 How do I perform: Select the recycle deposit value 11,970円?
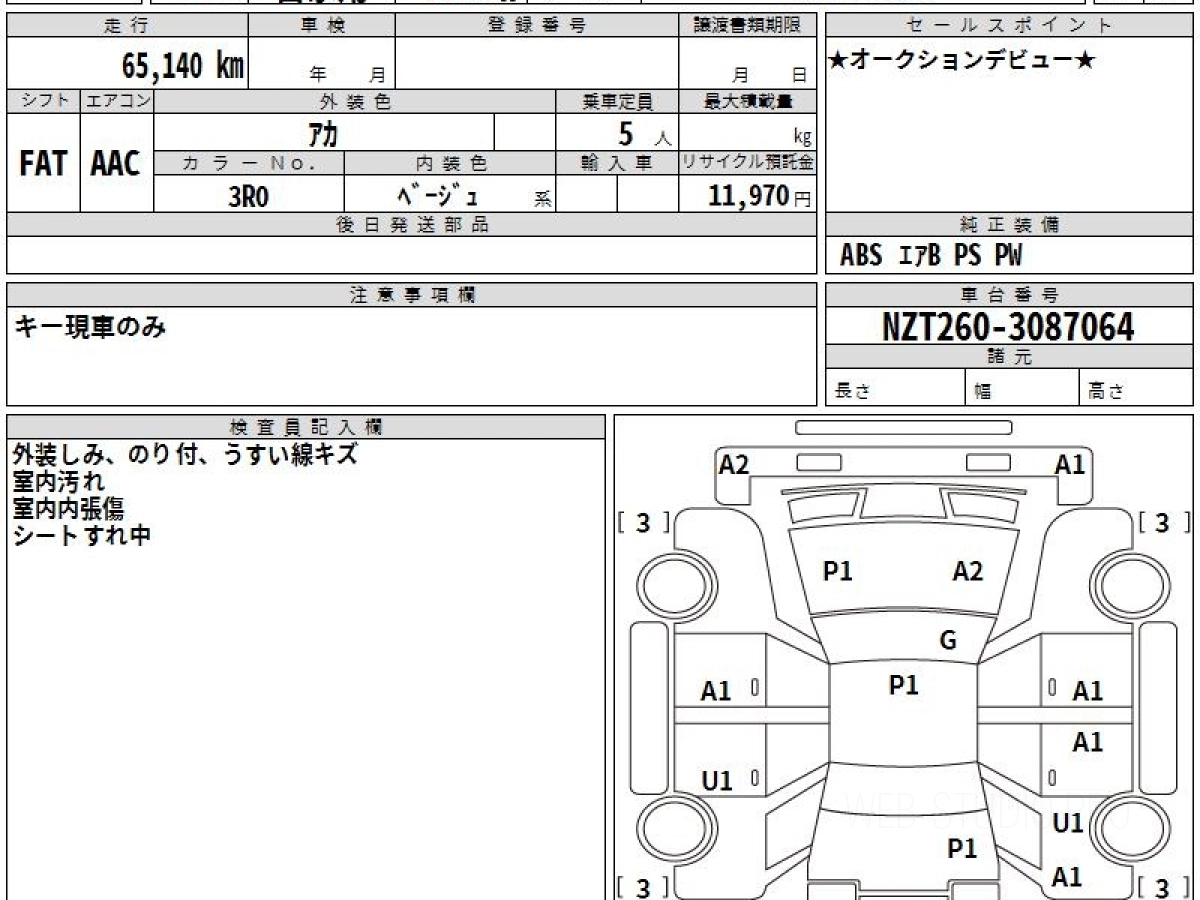(759, 196)
